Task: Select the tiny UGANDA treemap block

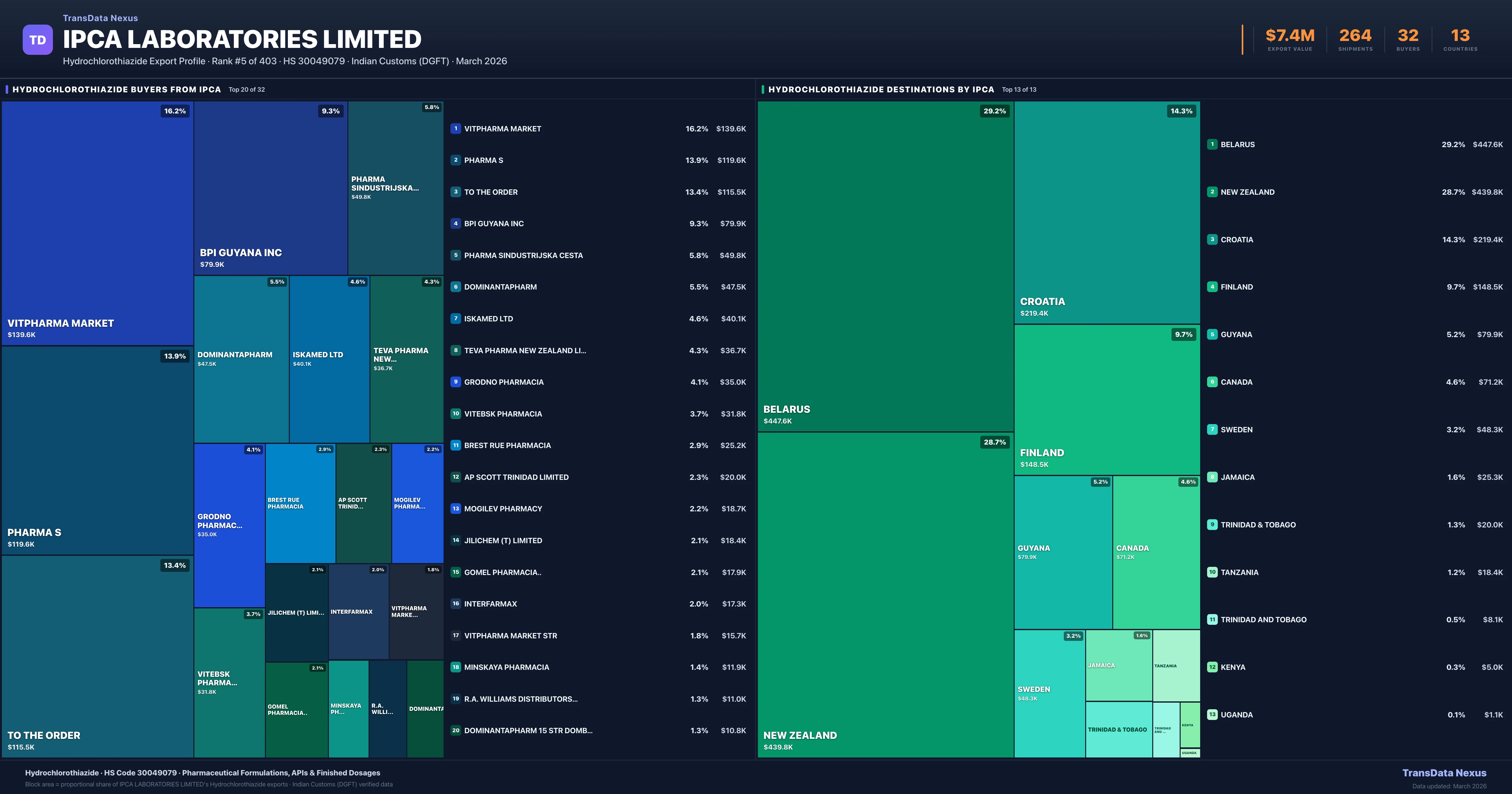Action: (x=1190, y=753)
